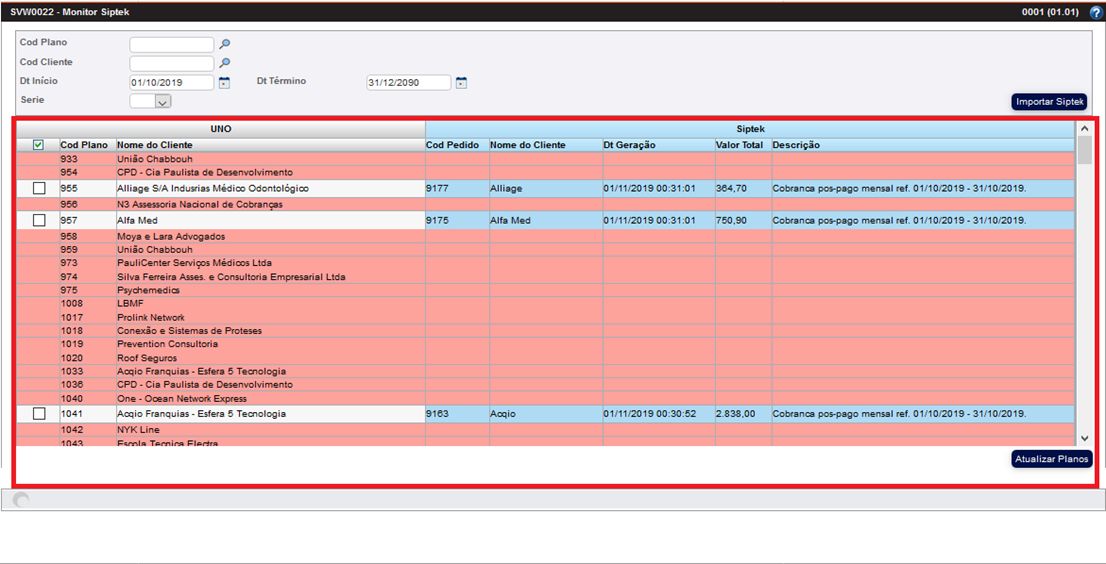Open Cod Cliente search magnifier
Screen dimensions: 1106x564
[225, 63]
